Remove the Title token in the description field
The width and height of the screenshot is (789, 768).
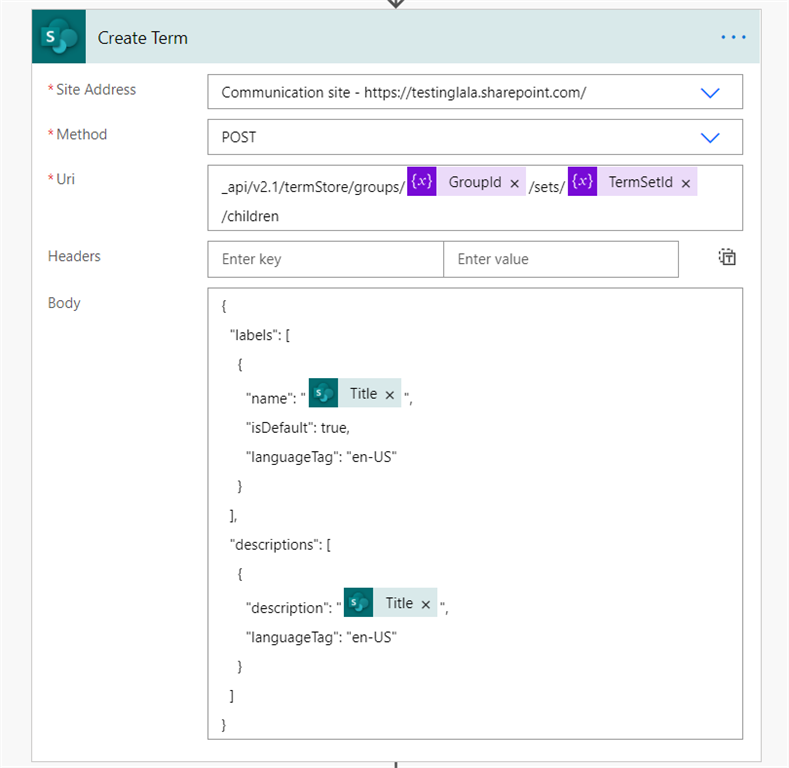coord(426,604)
